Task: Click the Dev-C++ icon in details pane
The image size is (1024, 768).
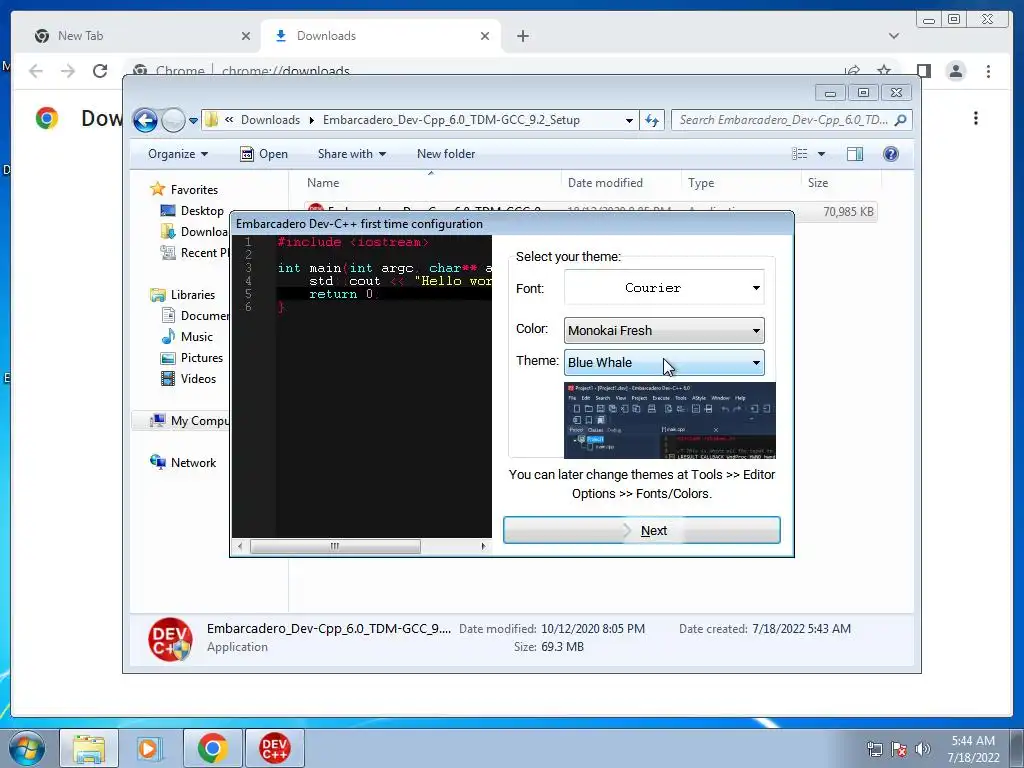Action: click(x=170, y=639)
